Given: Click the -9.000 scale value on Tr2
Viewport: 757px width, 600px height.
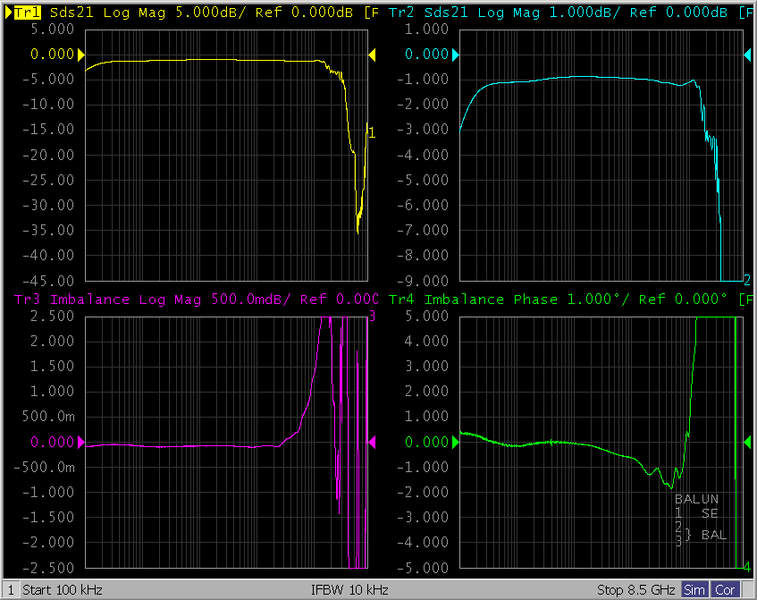Looking at the screenshot, I should click(x=423, y=280).
